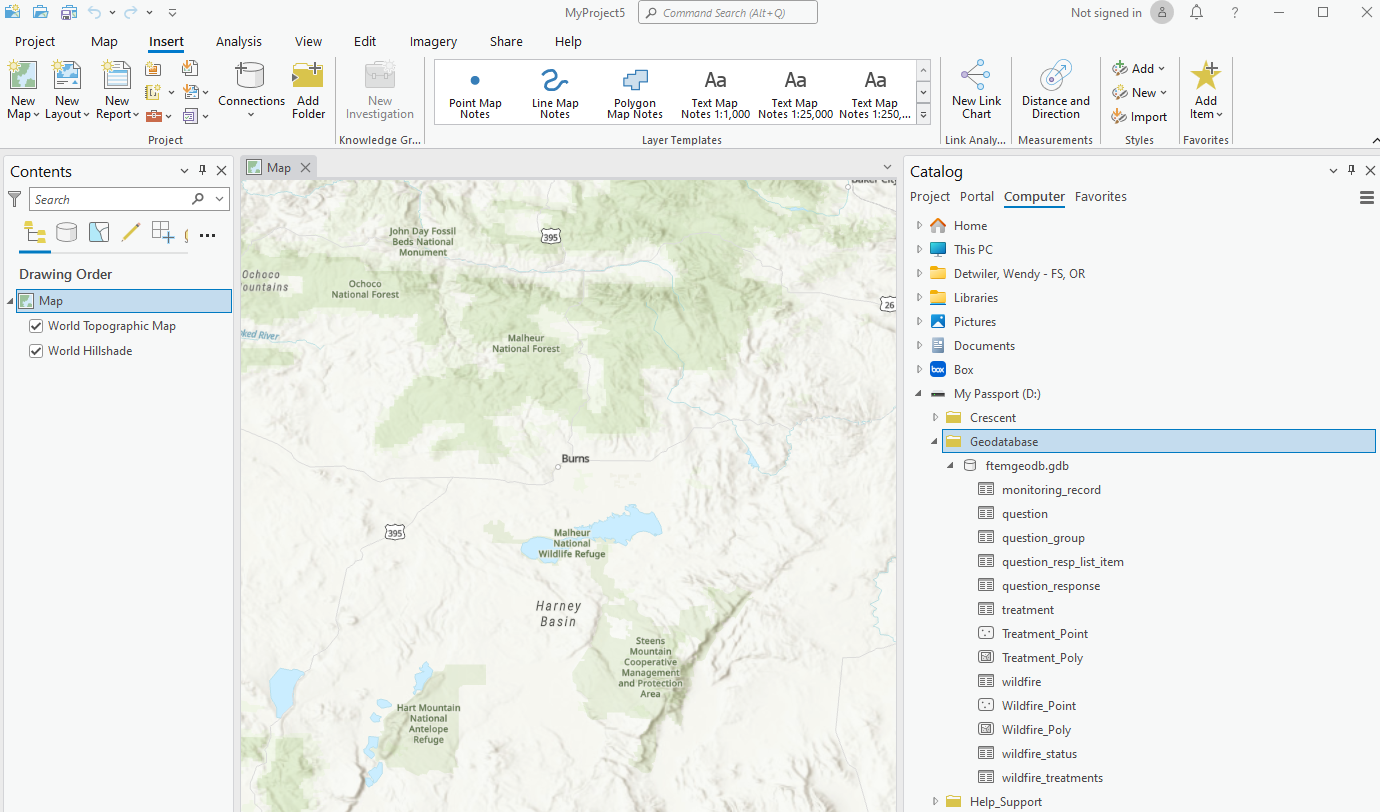Expand Help_Support folder
Viewport: 1380px width, 812px height.
[935, 801]
